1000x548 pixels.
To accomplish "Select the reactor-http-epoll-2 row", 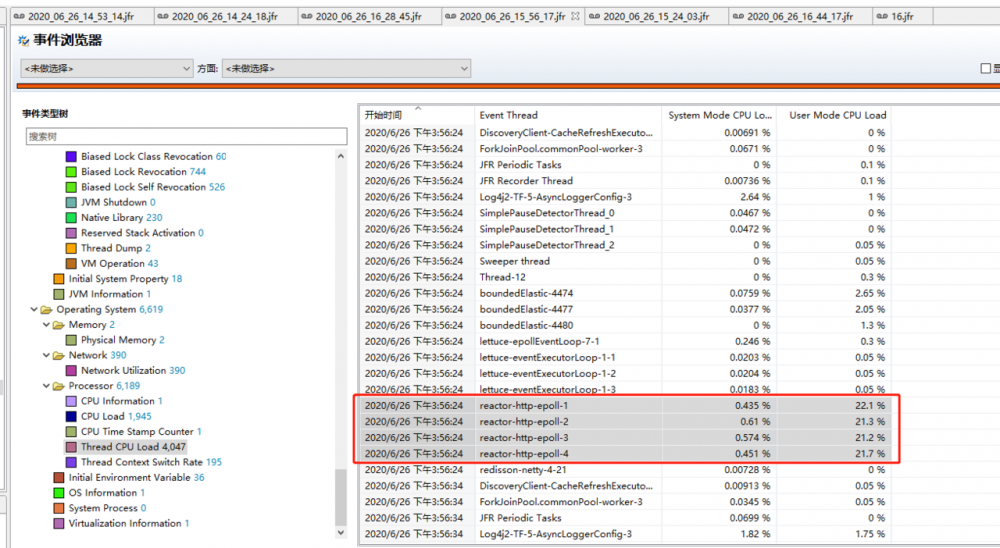I will 625,421.
